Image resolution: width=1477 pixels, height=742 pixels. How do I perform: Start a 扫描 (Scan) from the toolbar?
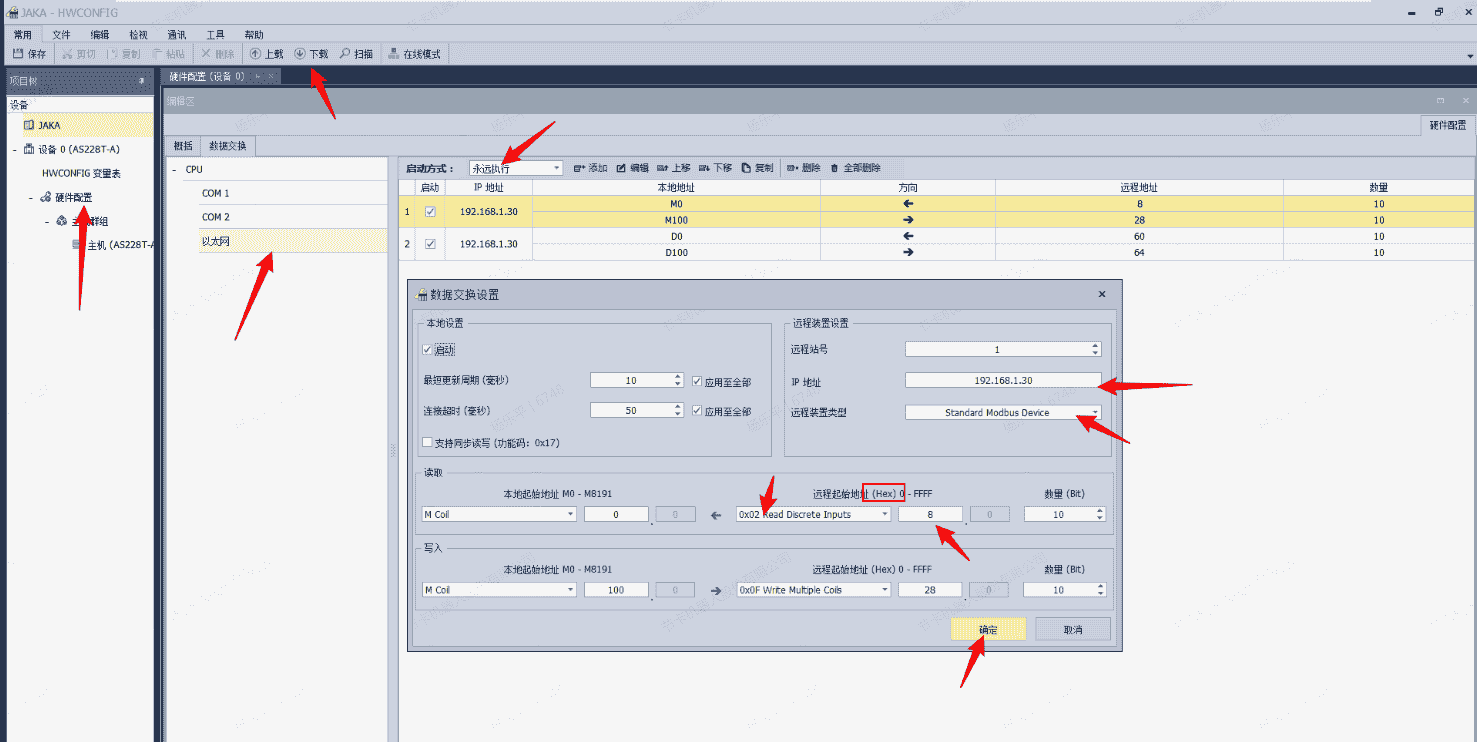click(x=346, y=54)
